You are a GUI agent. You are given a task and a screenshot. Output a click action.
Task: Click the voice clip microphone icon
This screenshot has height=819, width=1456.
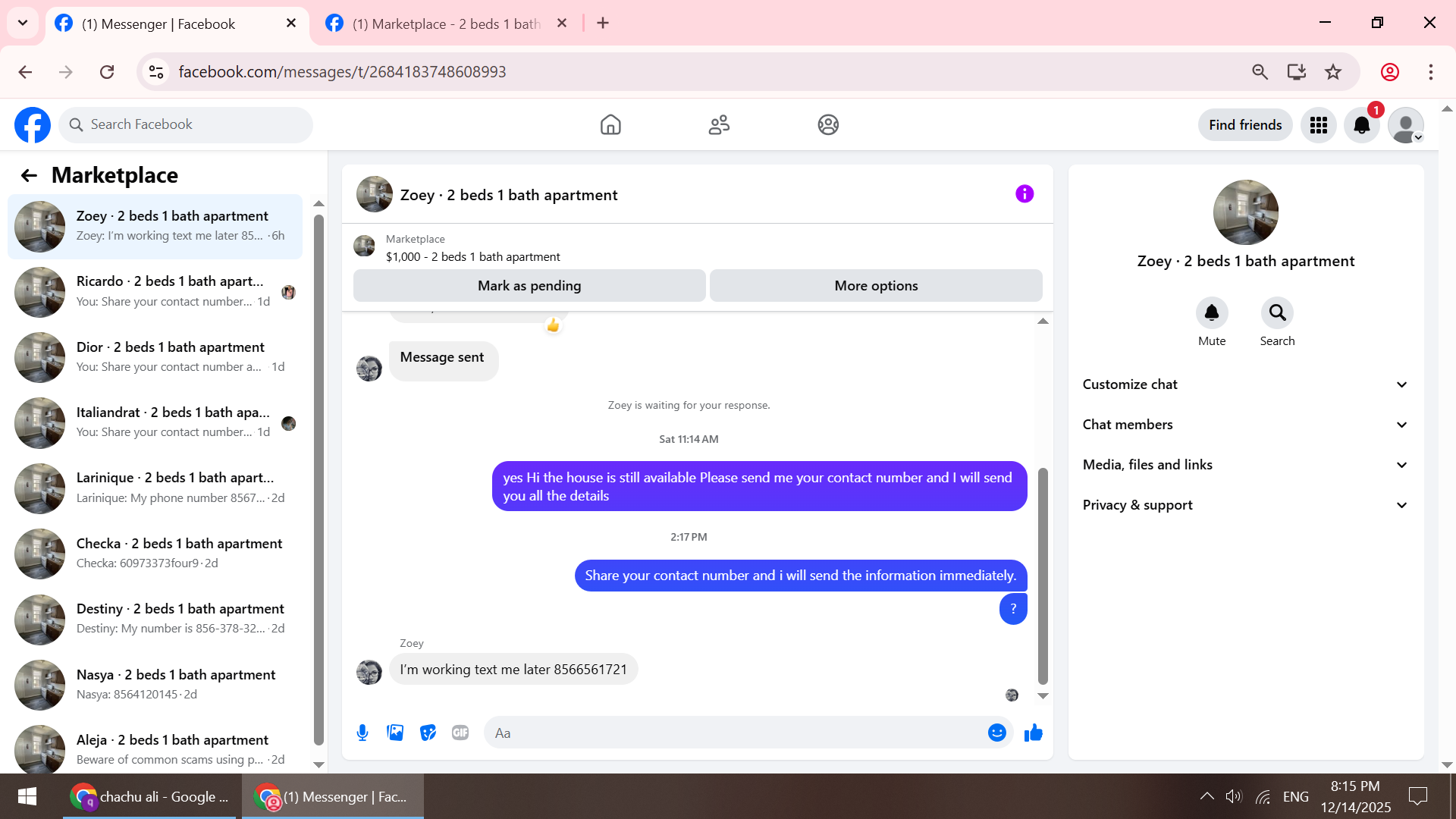point(362,733)
